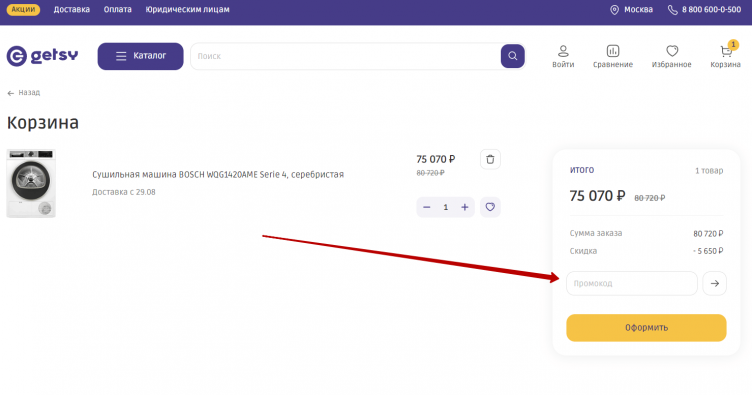Open the Юридическим лицам link
The height and width of the screenshot is (395, 752).
[x=188, y=10]
